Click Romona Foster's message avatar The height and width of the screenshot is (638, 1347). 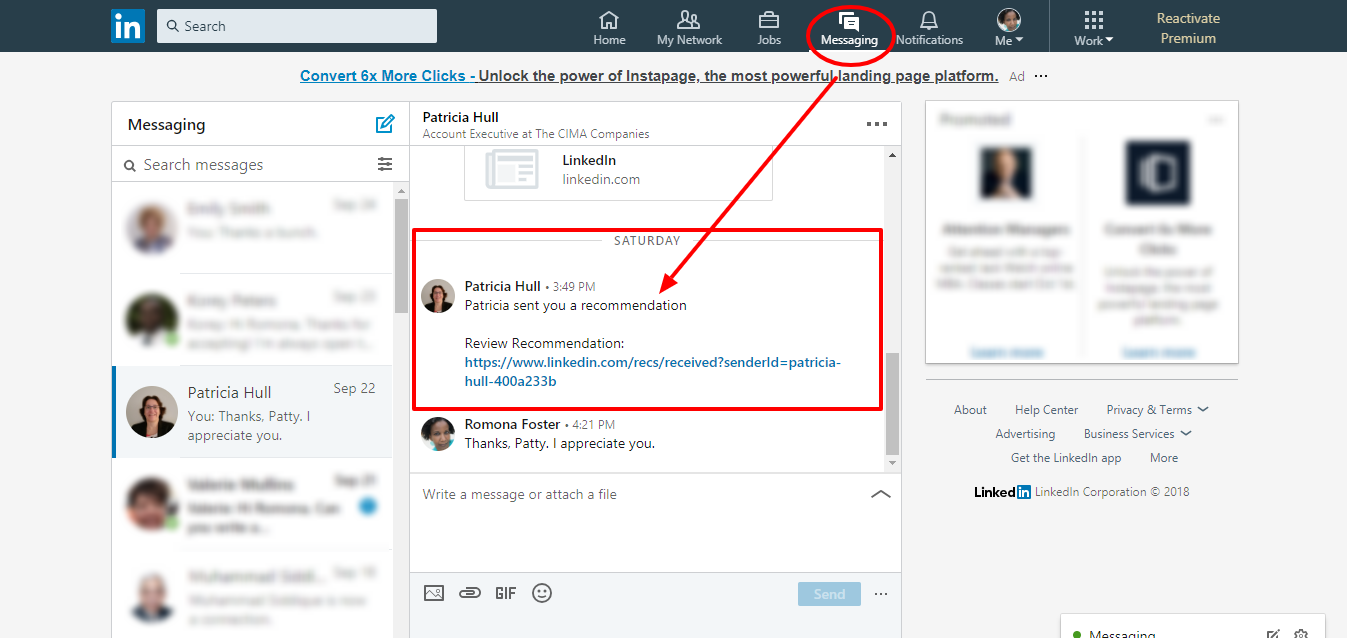coord(438,434)
